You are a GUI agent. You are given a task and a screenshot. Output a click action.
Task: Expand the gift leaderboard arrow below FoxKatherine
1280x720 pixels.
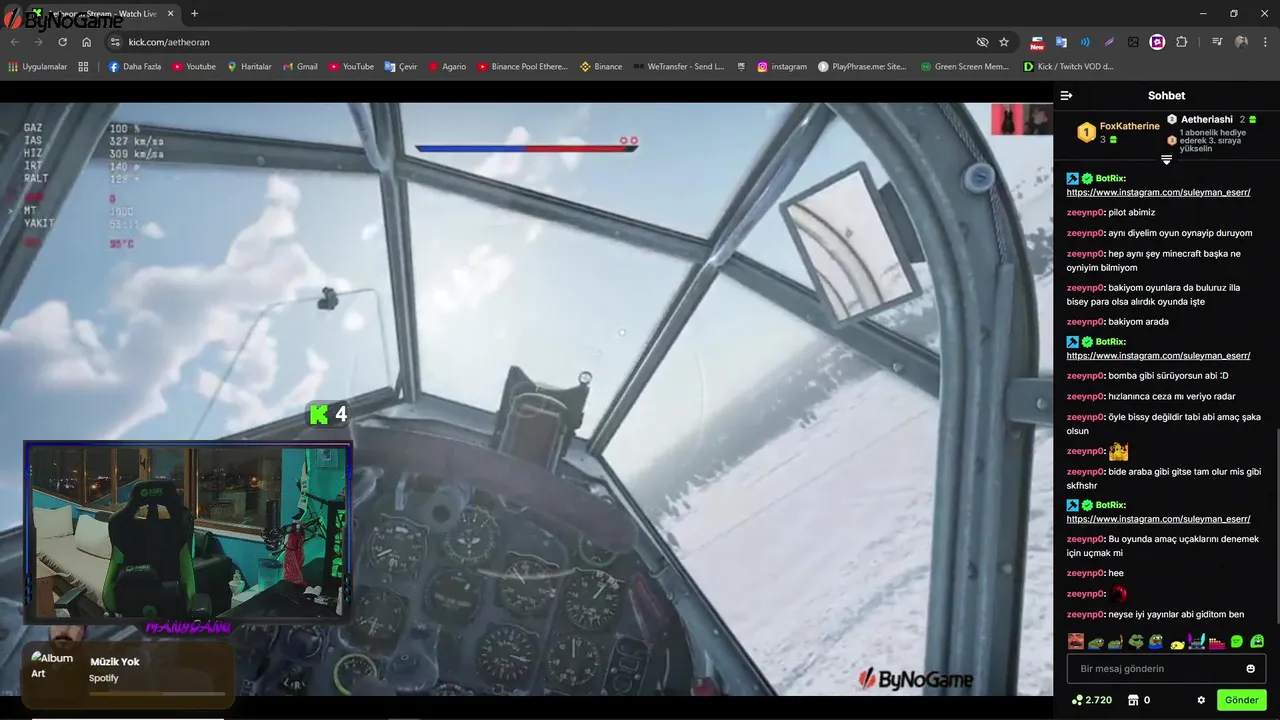[x=1166, y=160]
